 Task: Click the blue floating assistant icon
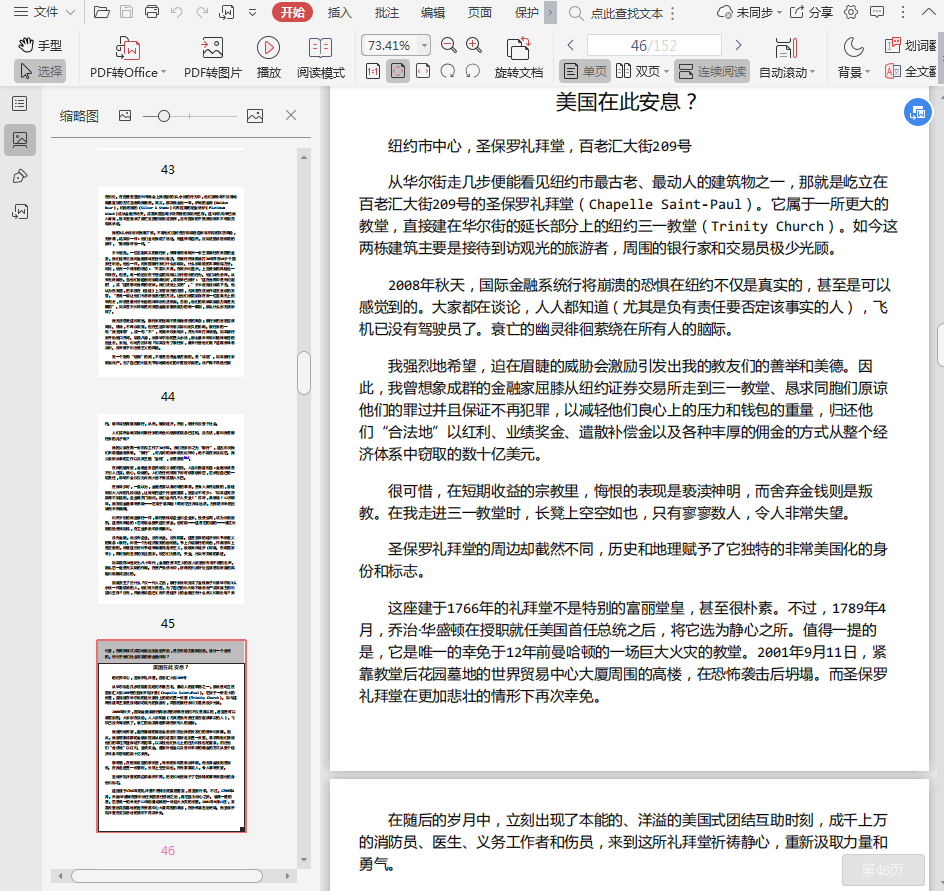click(918, 112)
